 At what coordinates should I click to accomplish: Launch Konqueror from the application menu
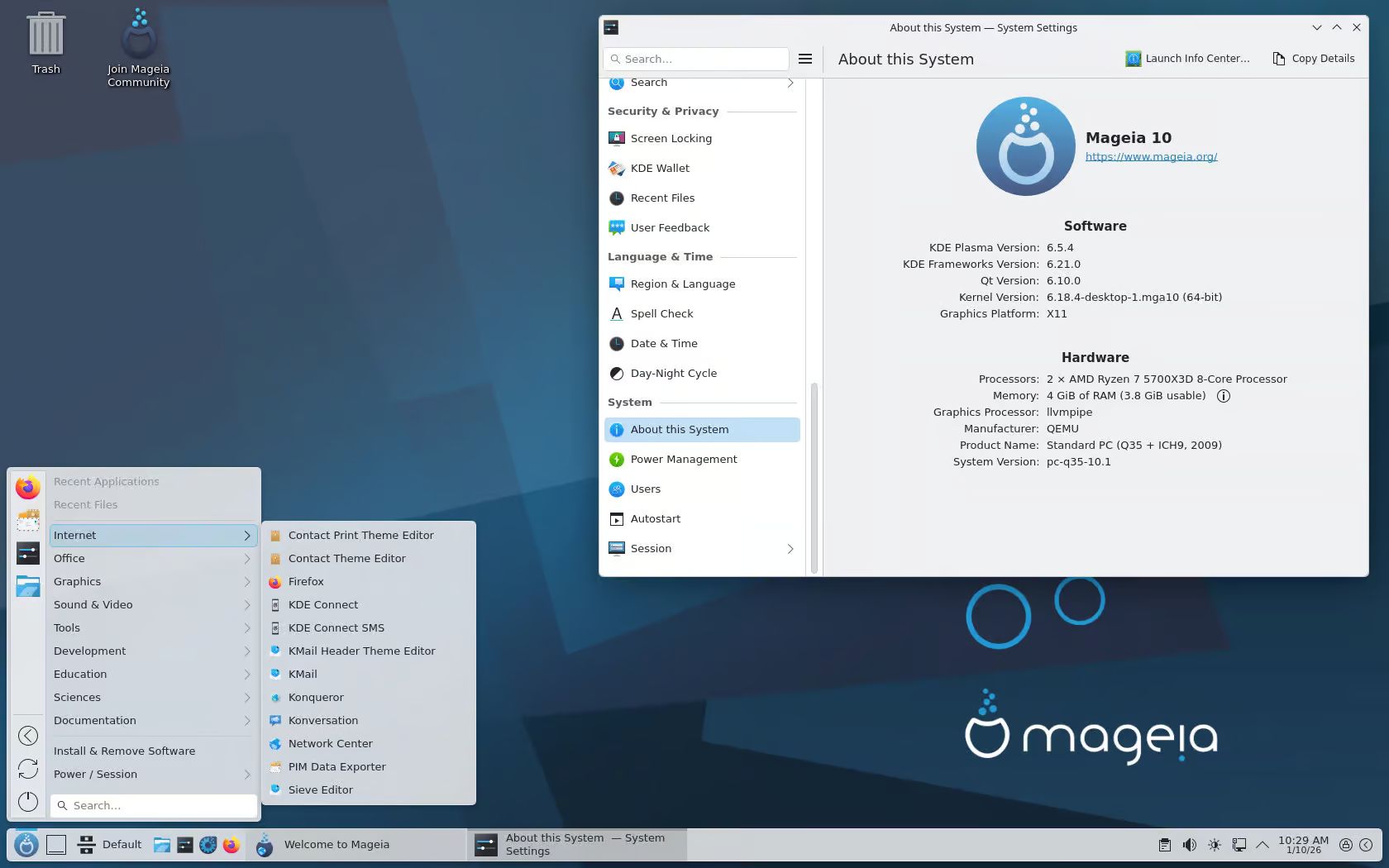click(x=316, y=698)
